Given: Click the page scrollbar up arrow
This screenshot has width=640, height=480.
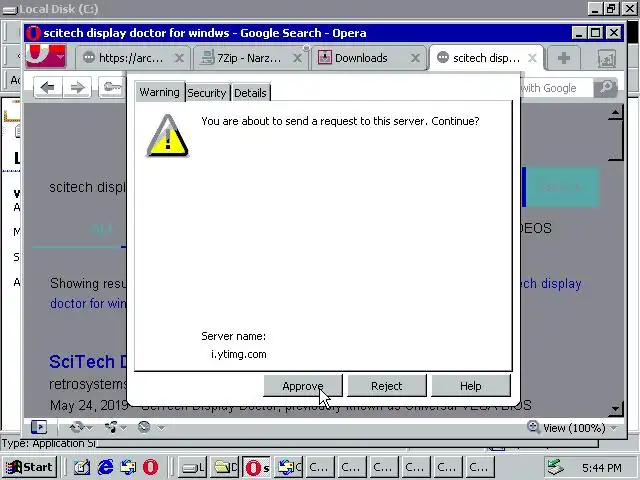Looking at the screenshot, I should coord(616,112).
